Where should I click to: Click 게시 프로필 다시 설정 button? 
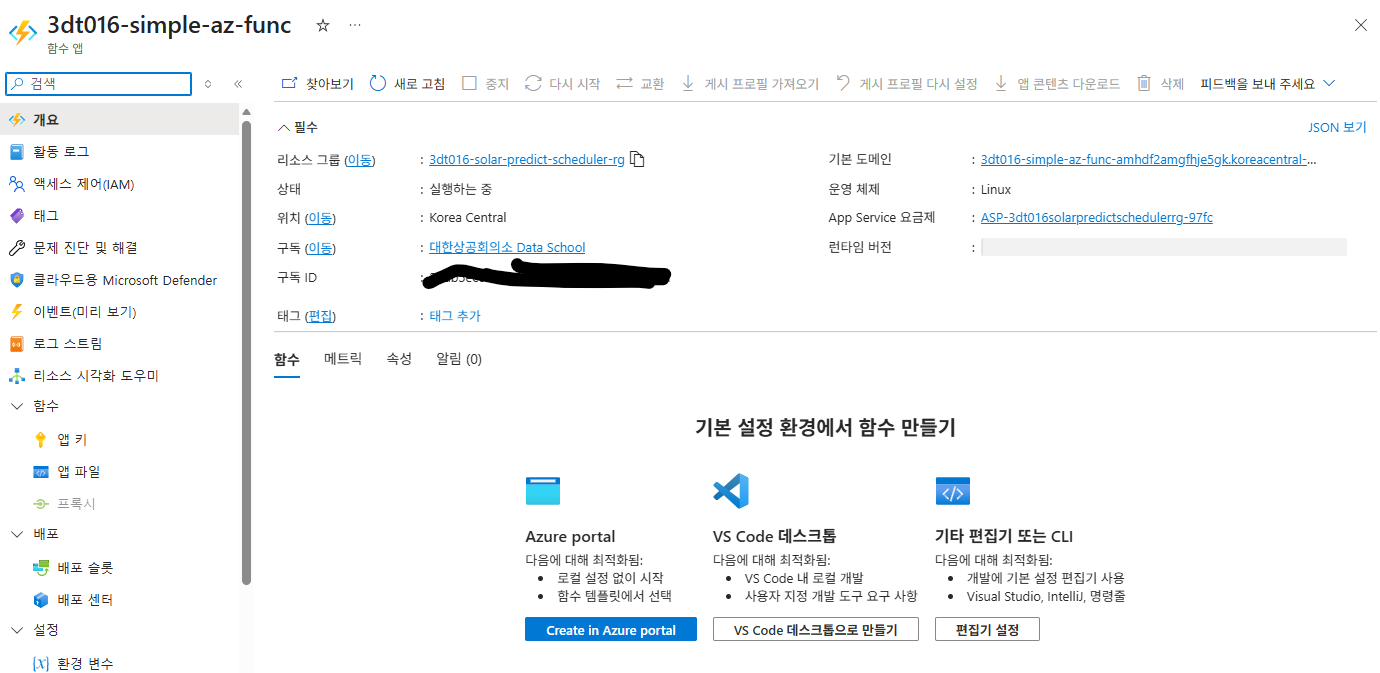click(907, 84)
